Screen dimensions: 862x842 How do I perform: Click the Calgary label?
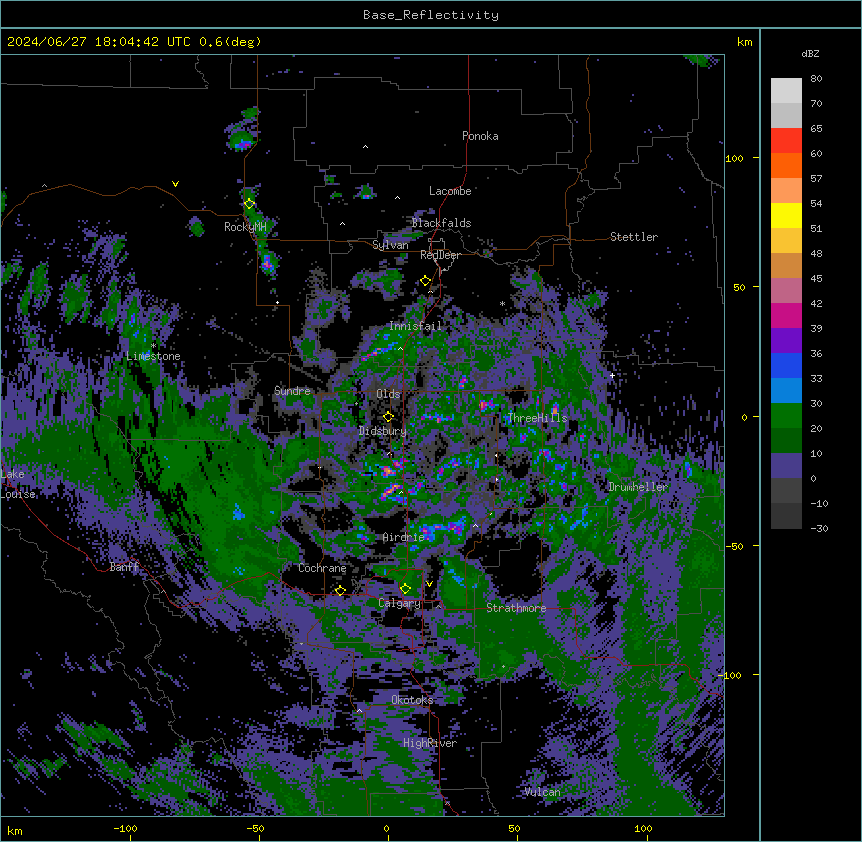[399, 603]
